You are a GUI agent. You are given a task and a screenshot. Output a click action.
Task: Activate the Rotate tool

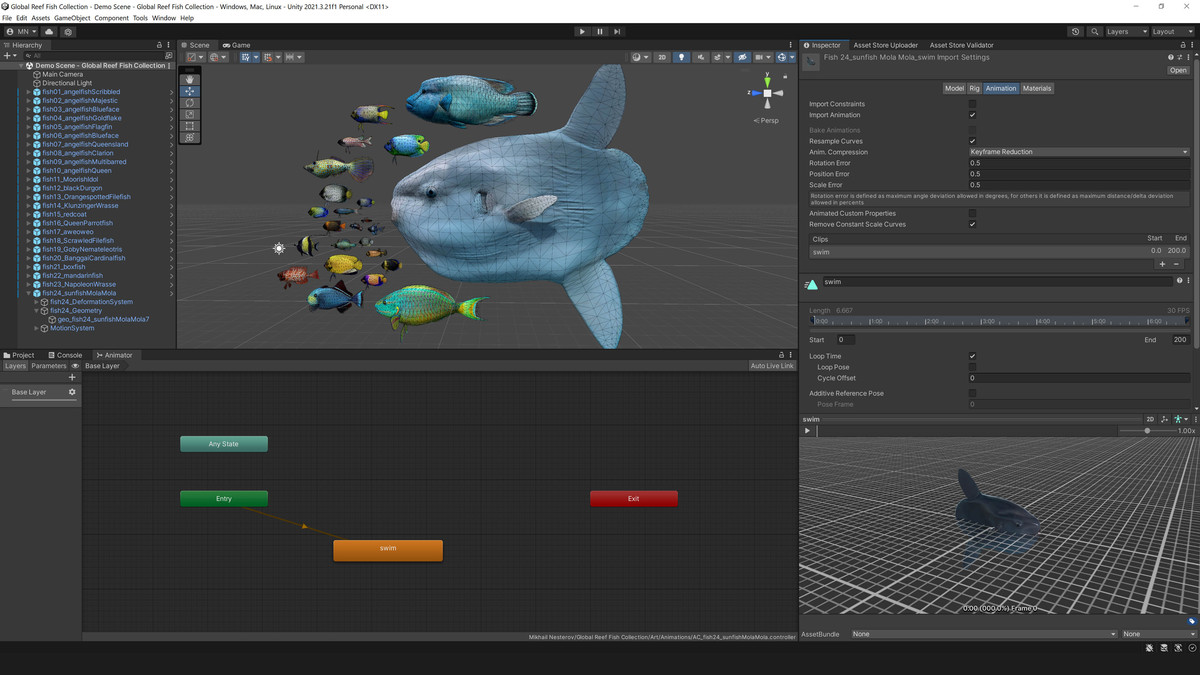click(190, 103)
